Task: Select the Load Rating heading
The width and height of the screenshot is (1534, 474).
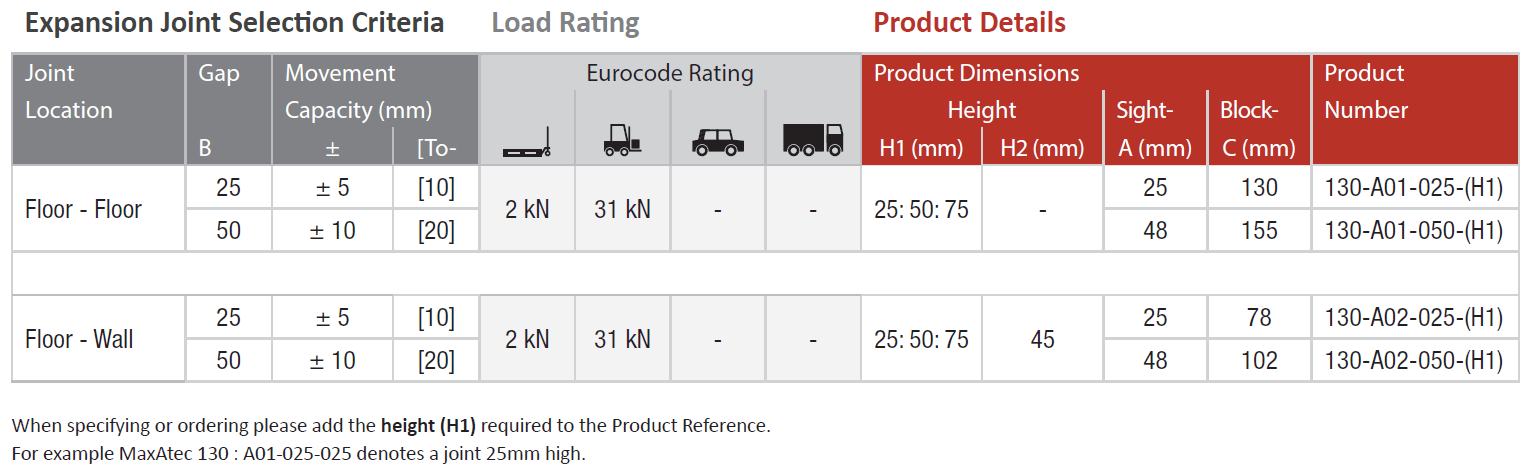Action: click(565, 22)
